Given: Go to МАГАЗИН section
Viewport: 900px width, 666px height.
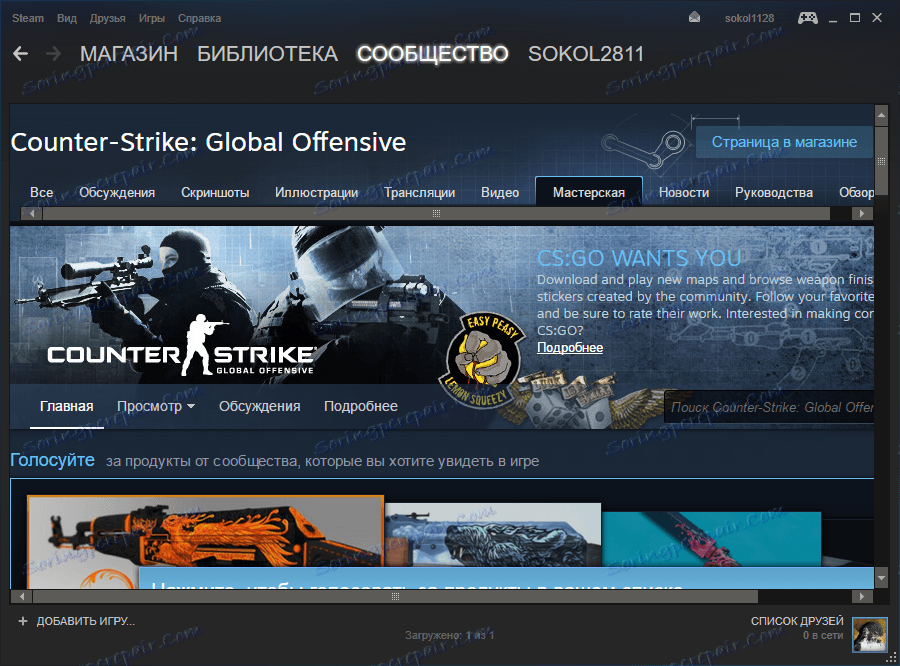Looking at the screenshot, I should [x=129, y=54].
